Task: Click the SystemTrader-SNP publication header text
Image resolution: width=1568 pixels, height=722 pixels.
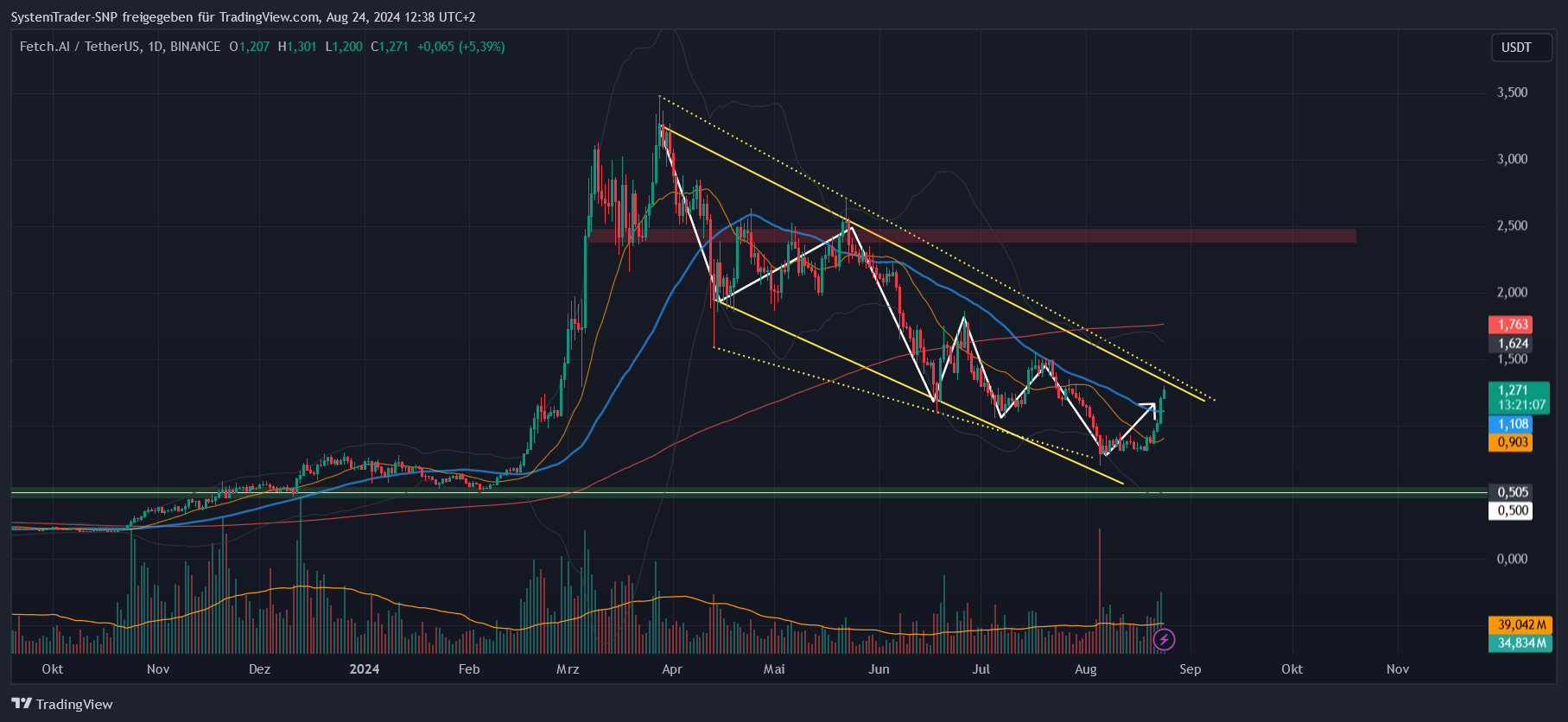Action: [x=243, y=17]
